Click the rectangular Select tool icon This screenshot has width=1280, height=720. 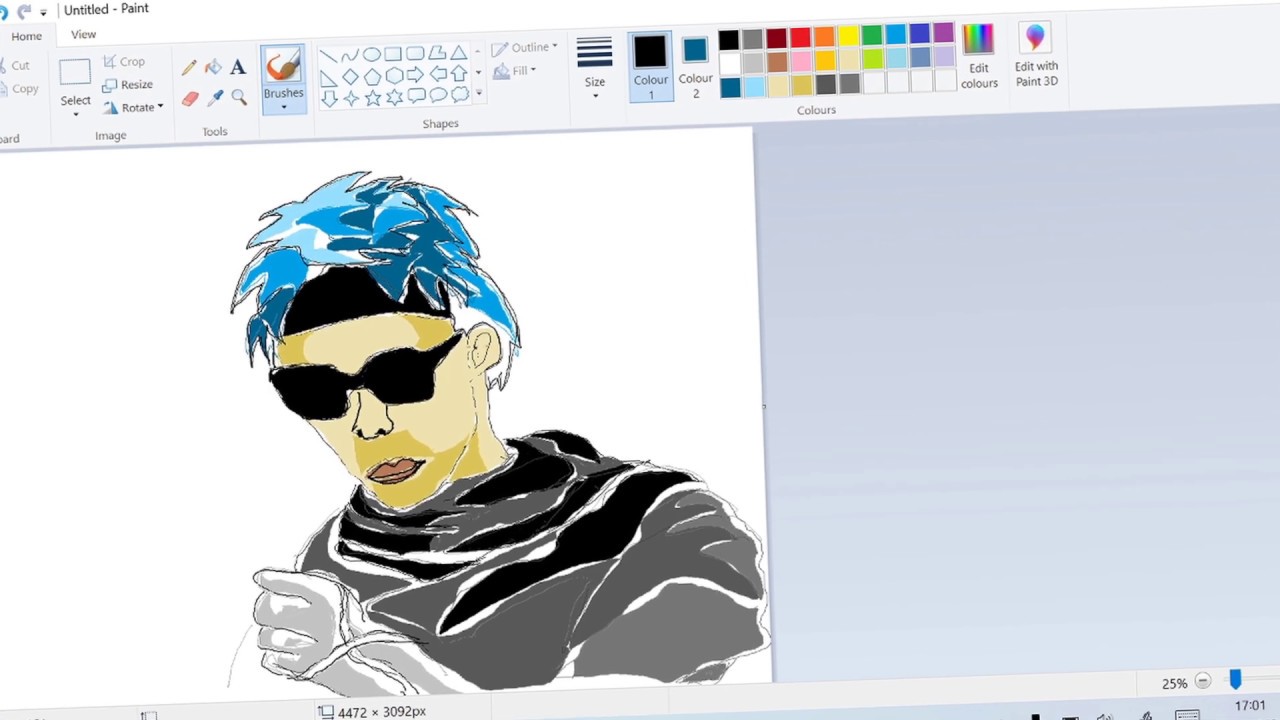click(75, 72)
